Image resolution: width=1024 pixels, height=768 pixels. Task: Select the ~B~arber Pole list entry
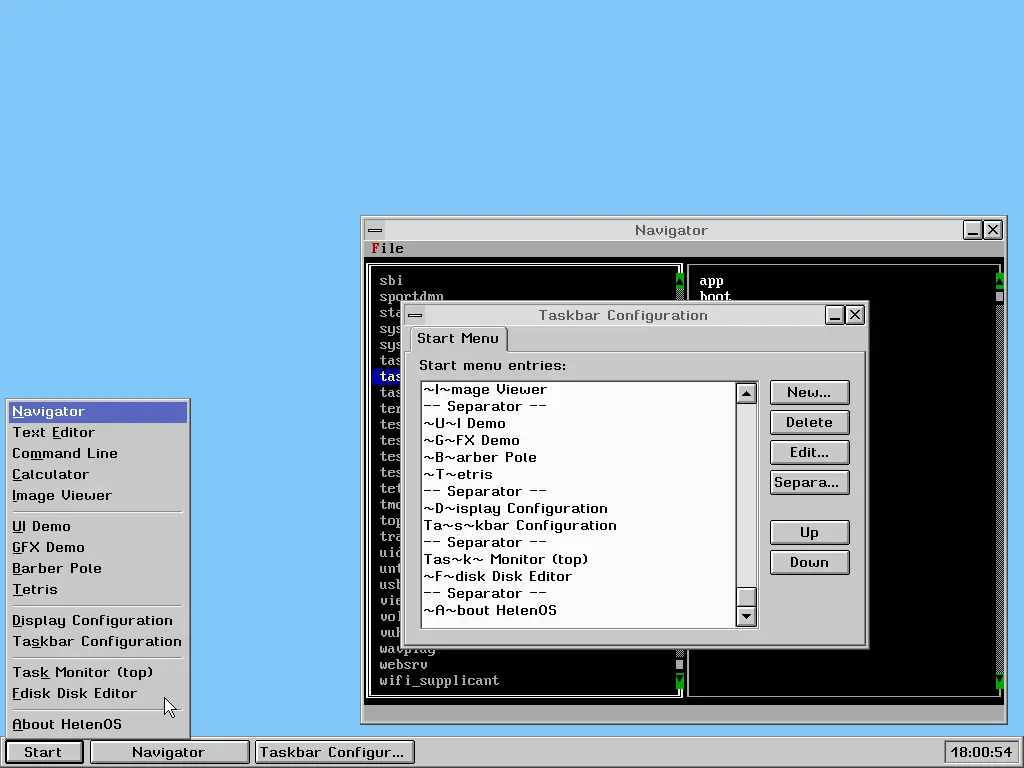[x=480, y=457]
